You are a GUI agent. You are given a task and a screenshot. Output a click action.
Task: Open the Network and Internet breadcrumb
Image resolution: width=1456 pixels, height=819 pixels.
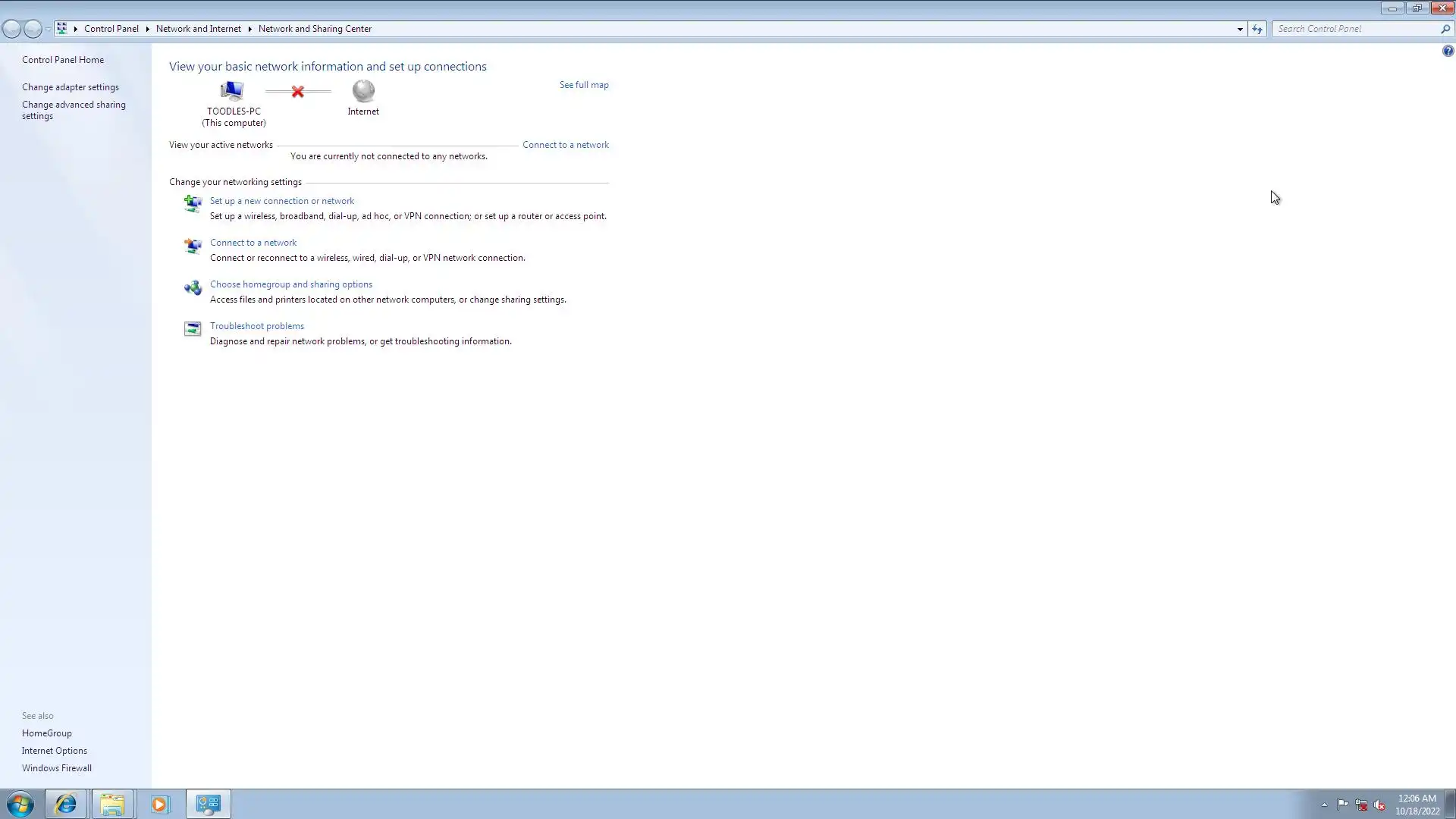198,29
